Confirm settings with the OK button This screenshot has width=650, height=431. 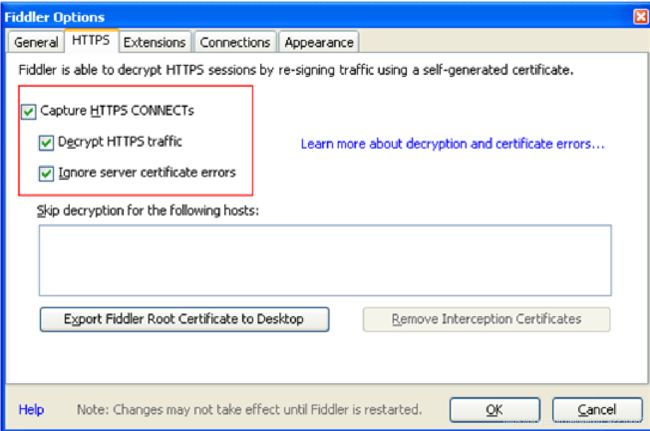click(493, 410)
